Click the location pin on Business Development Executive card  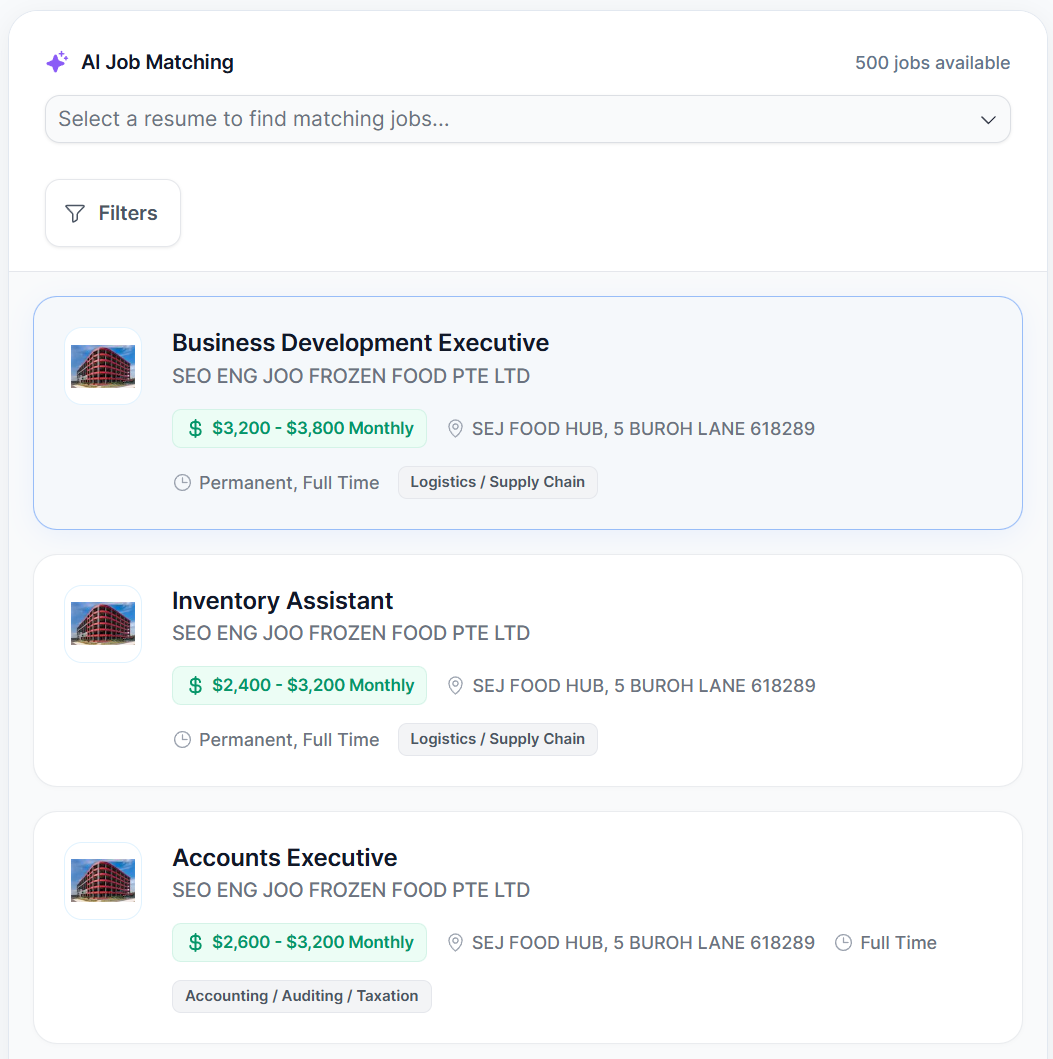pyautogui.click(x=455, y=428)
